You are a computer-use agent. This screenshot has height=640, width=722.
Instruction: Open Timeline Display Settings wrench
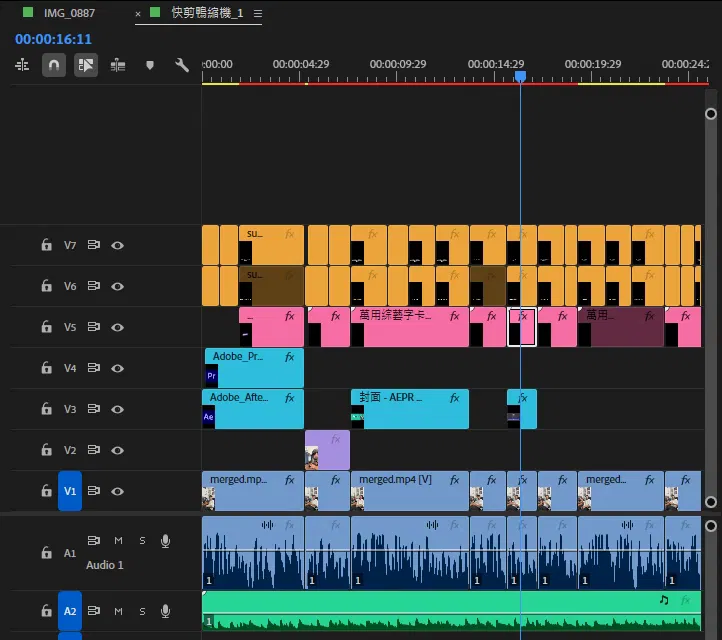tap(182, 65)
